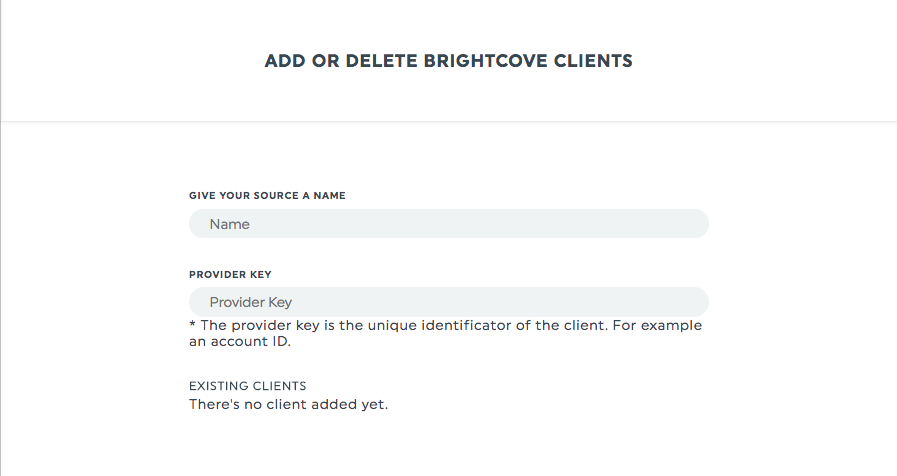Click the provider key helper text paragraph

[x=446, y=334]
